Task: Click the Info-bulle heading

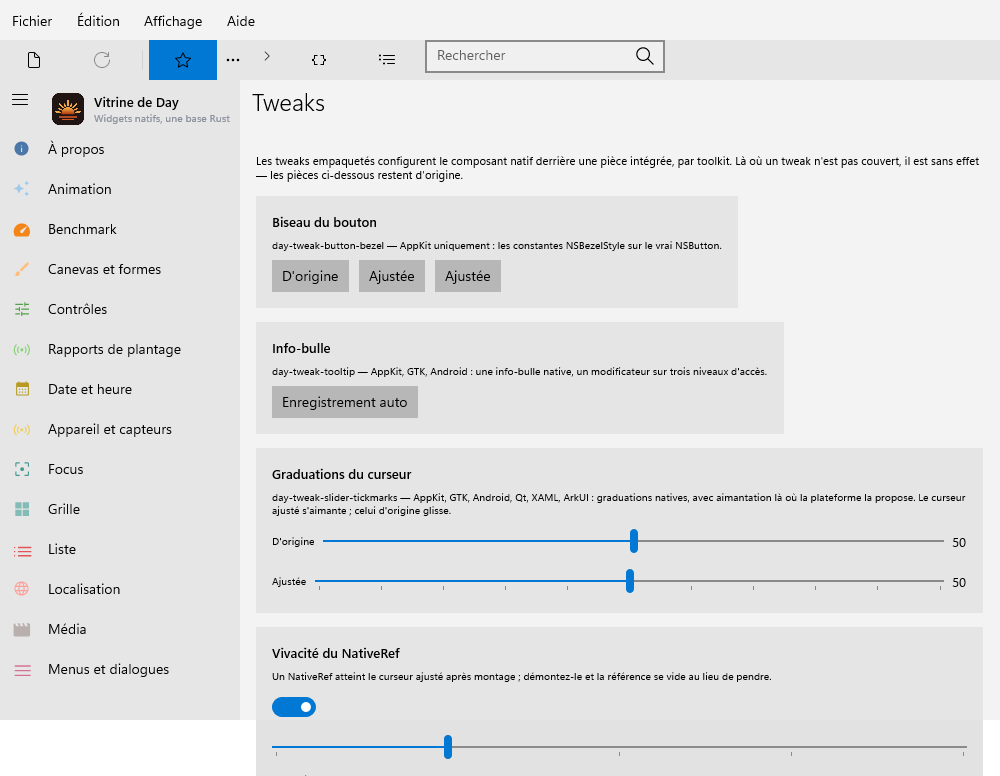Action: 301,348
